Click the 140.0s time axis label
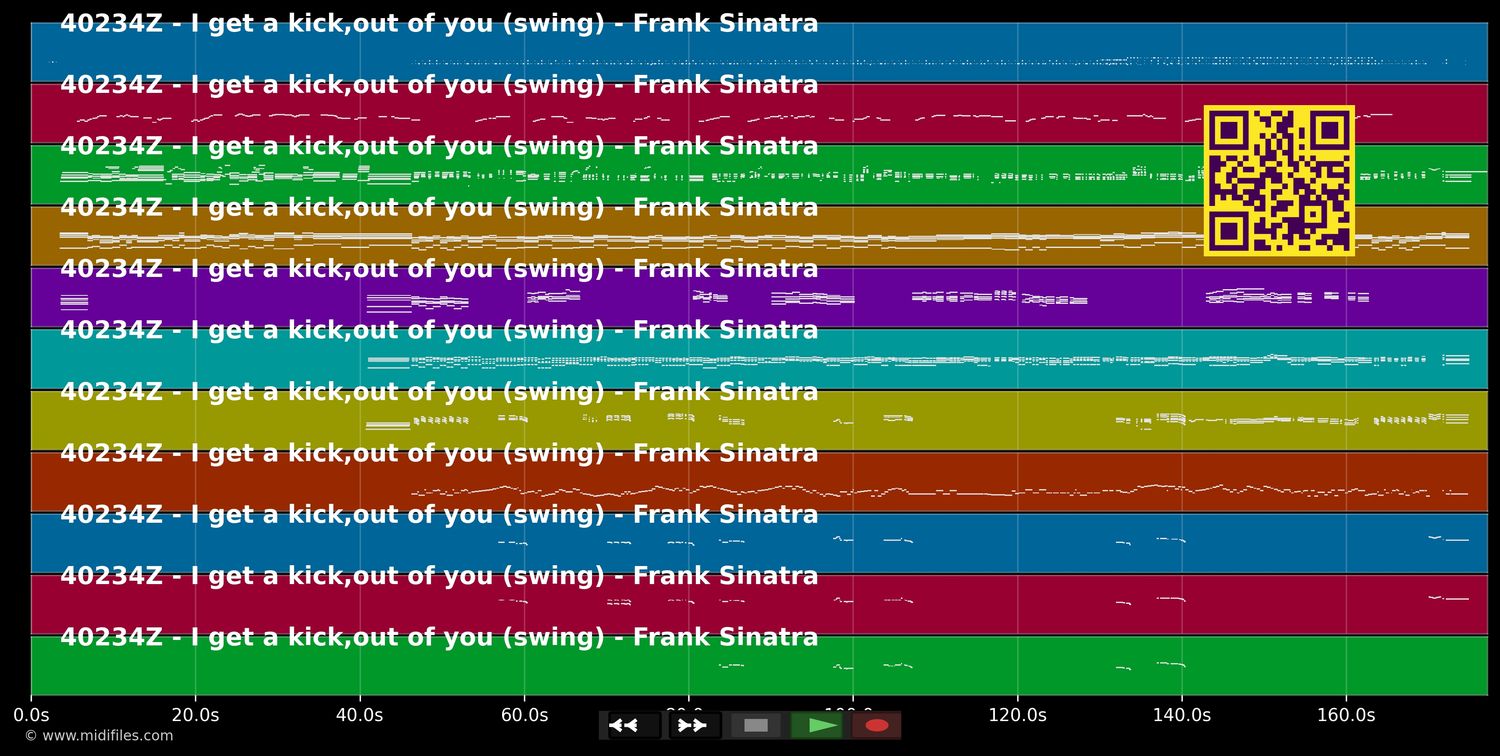Screen dimensions: 1500x756 1182,715
